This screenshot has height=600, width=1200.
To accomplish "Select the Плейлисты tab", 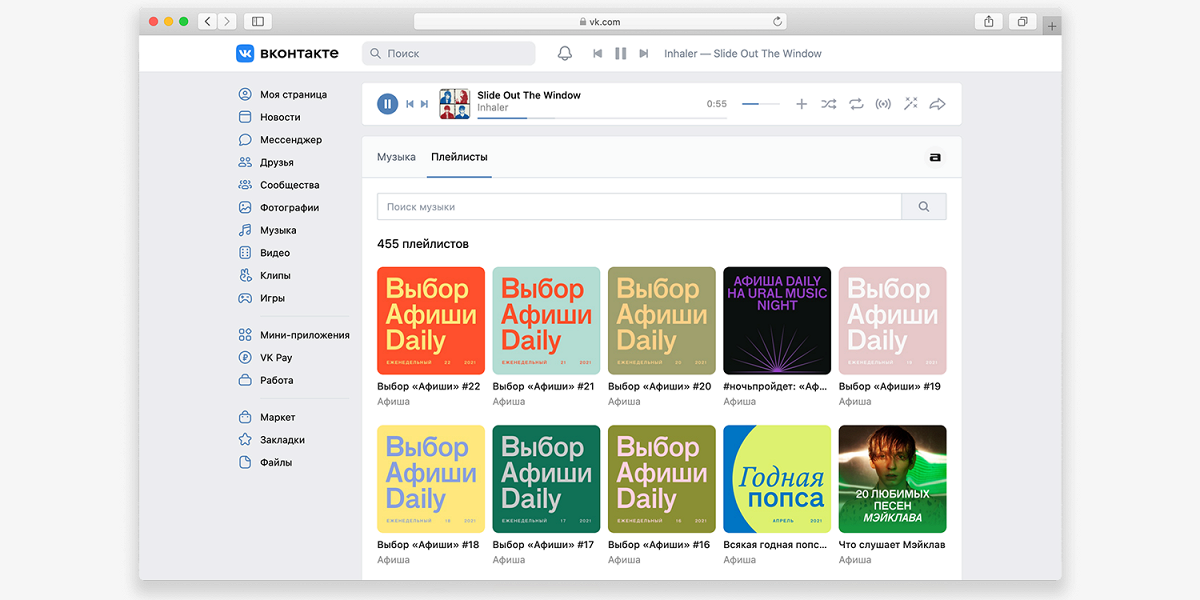I will pyautogui.click(x=459, y=157).
